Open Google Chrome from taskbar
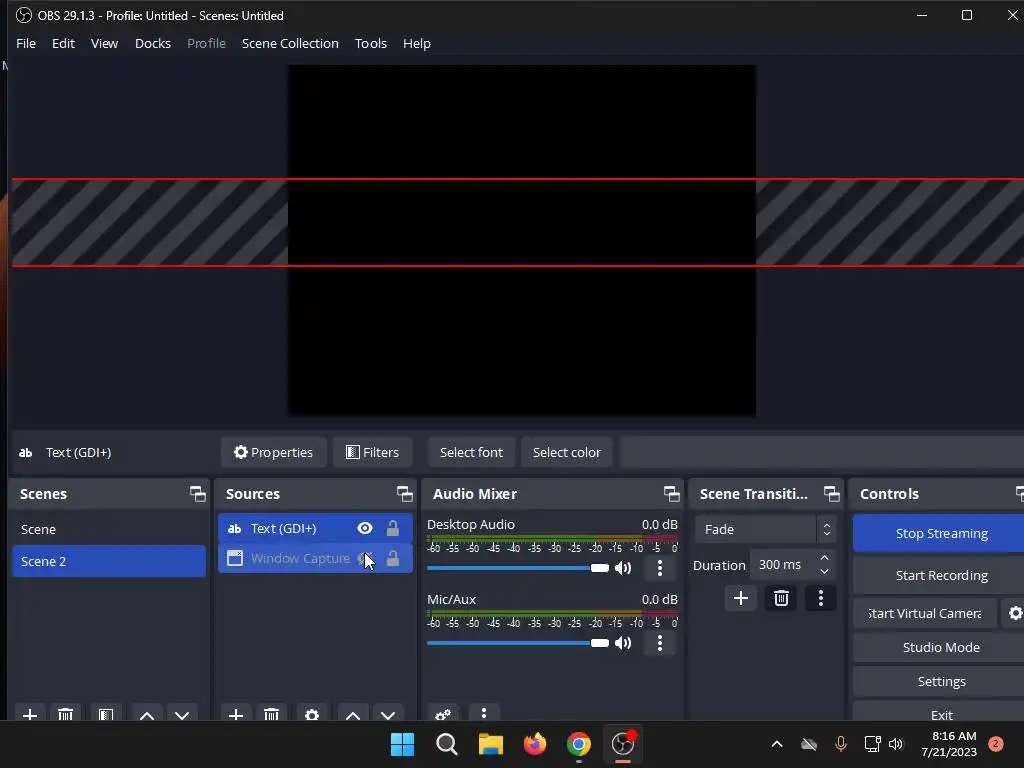 579,744
